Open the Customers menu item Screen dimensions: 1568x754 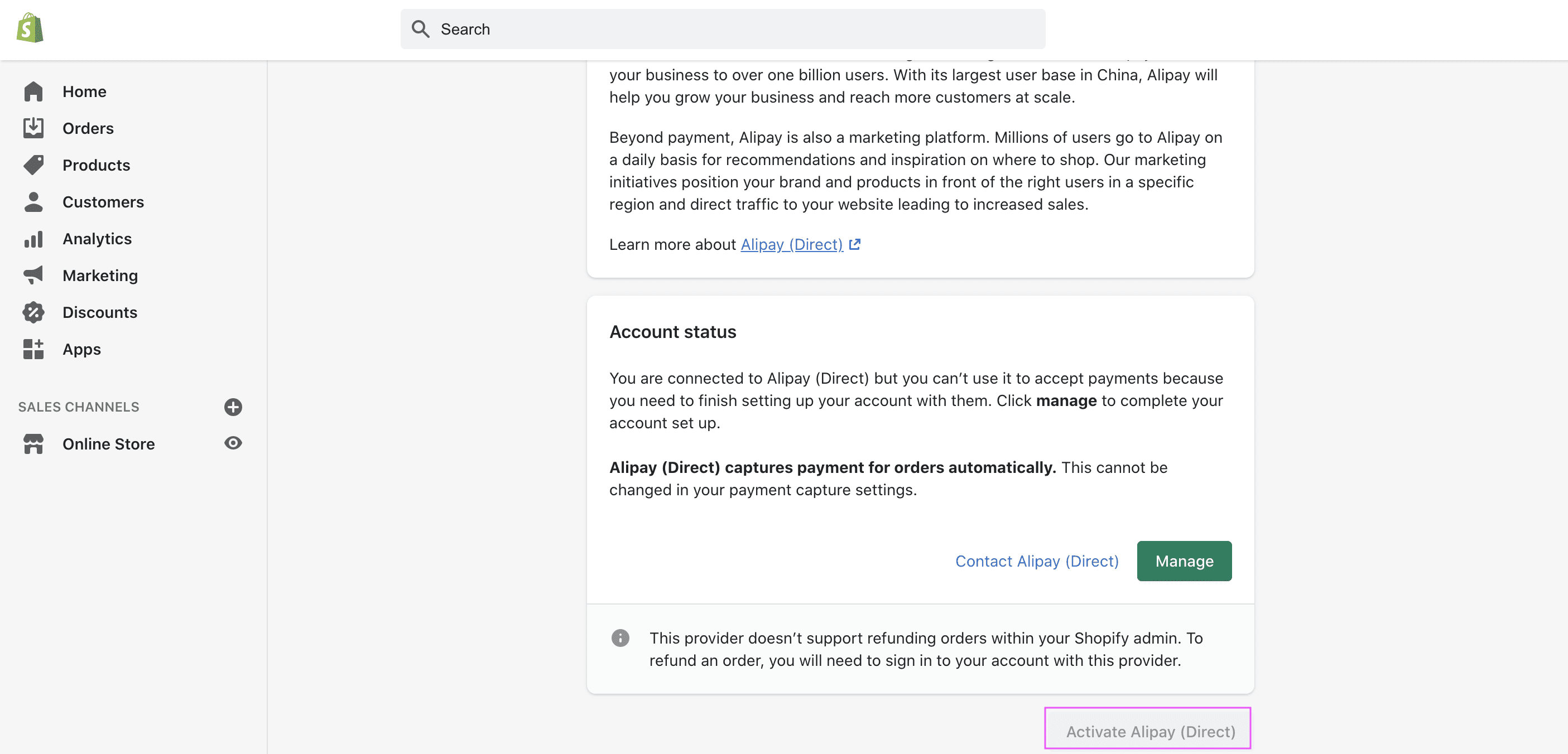[x=103, y=202]
